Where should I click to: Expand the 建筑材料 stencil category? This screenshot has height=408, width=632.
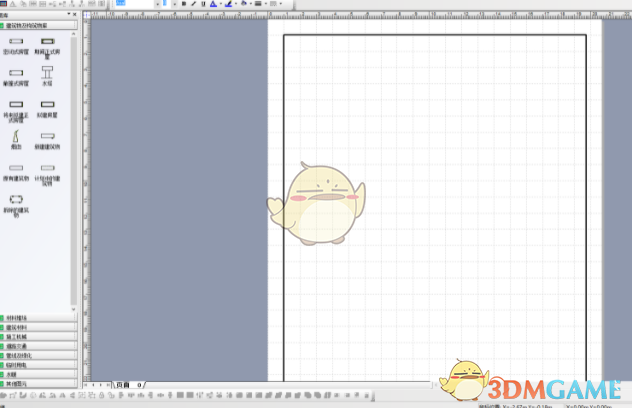click(x=39, y=327)
